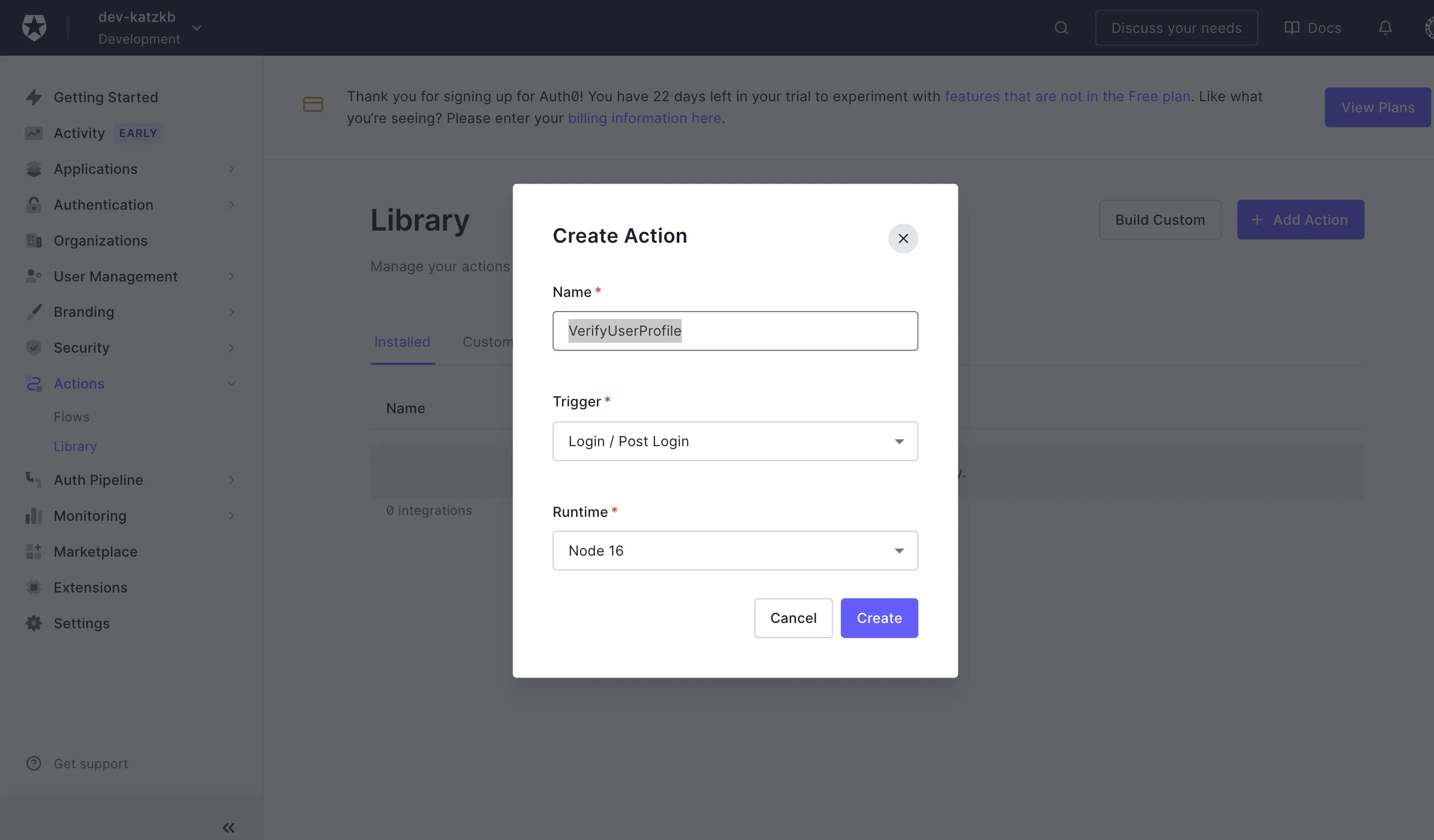
Task: Switch to the Installed tab
Action: pos(402,342)
